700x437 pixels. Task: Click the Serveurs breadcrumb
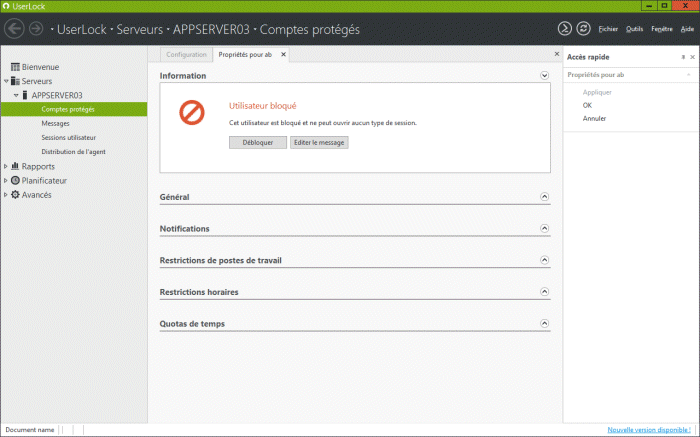(x=140, y=29)
